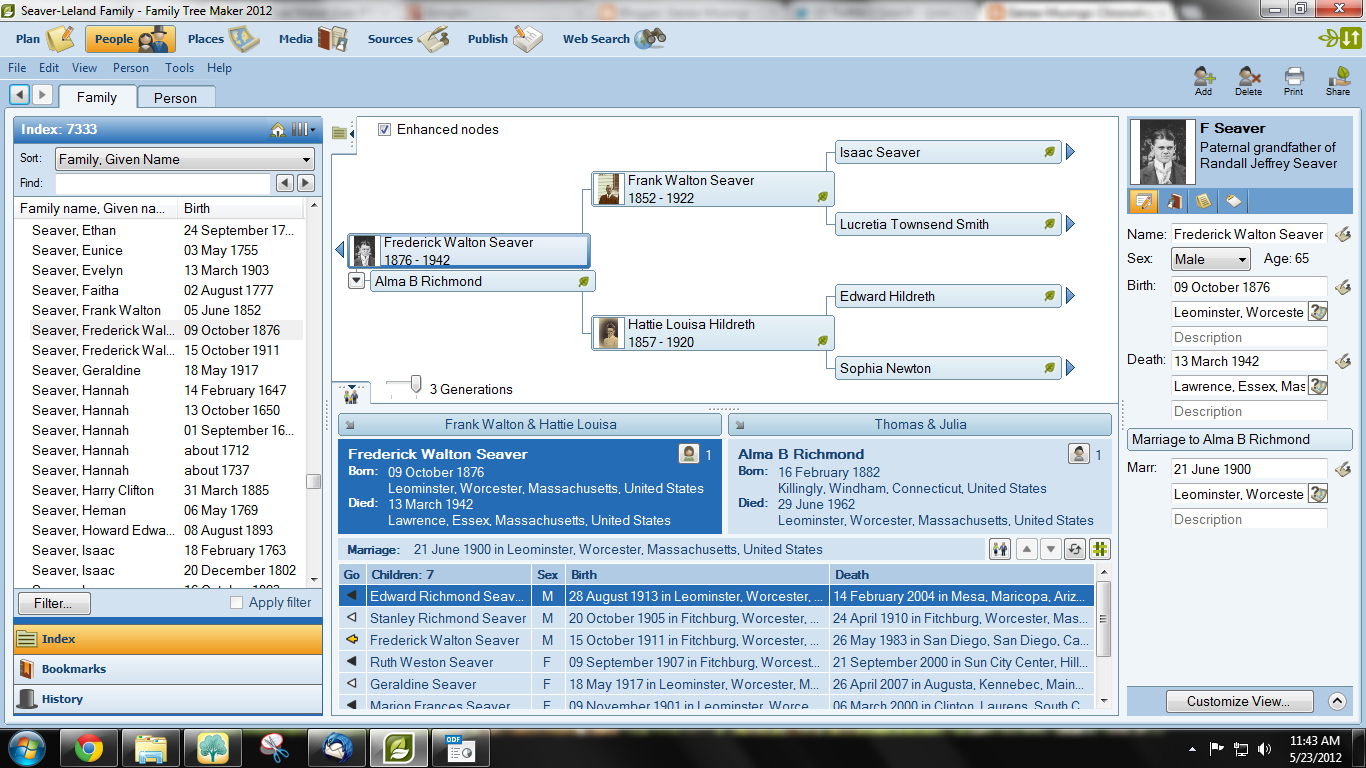This screenshot has width=1366, height=768.
Task: Open the Tools menu
Action: click(x=180, y=68)
